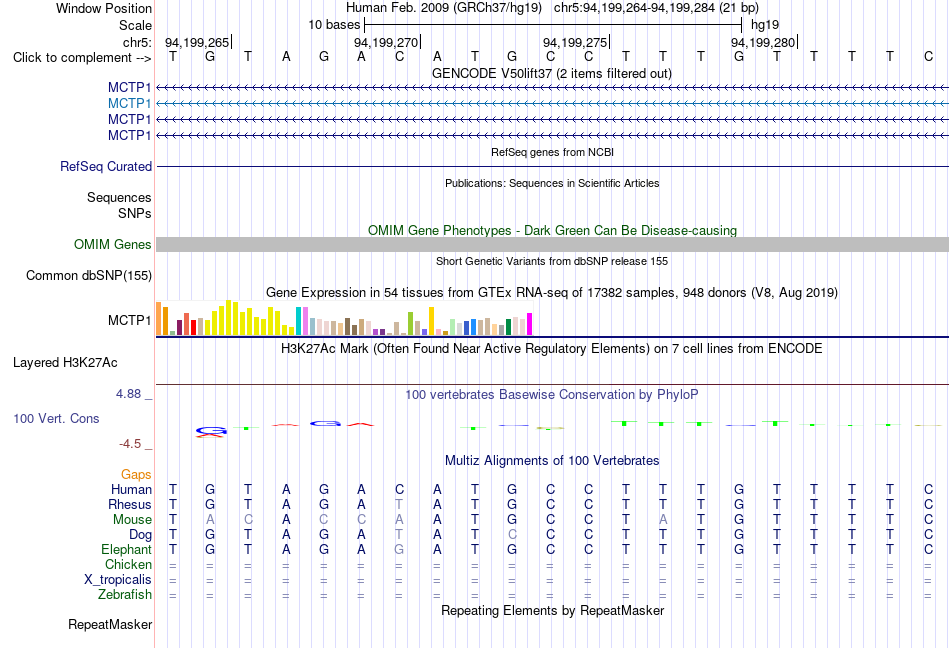Click 'Repeating Elements by RepeatMasker' title

[x=552, y=610]
